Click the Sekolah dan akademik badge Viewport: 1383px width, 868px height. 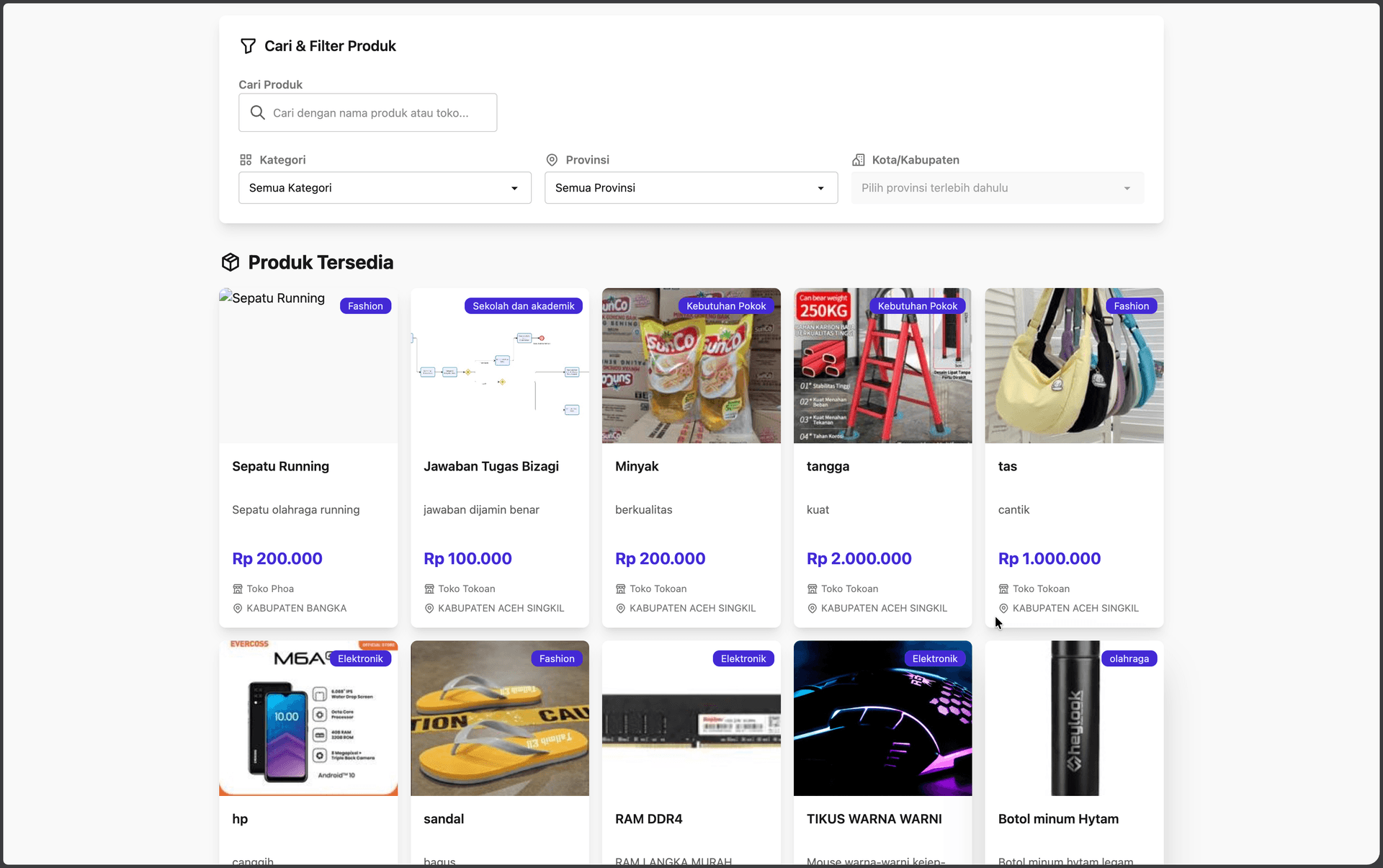click(x=524, y=306)
